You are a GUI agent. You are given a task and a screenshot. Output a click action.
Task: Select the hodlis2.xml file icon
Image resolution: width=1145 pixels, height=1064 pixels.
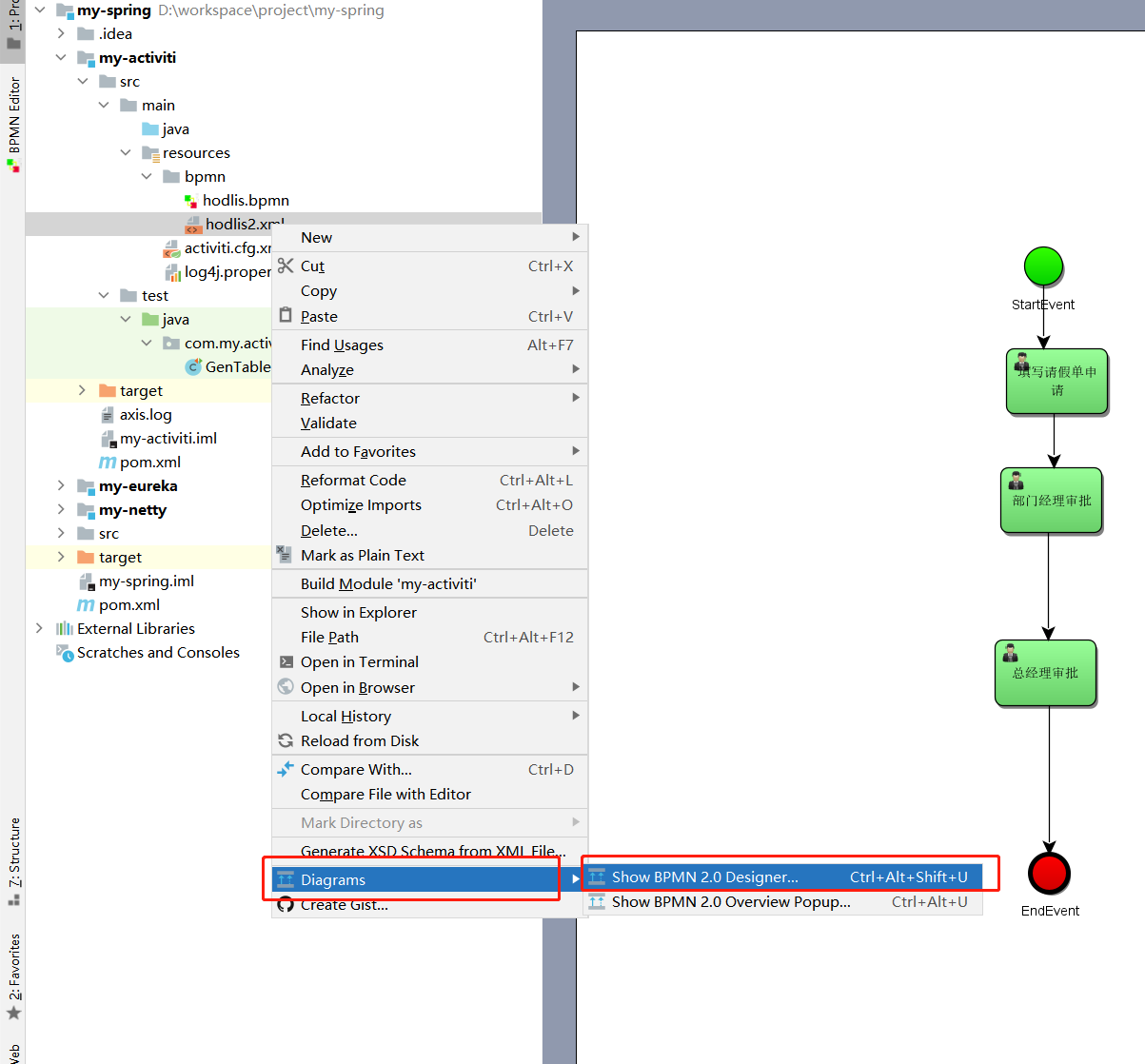(x=191, y=224)
